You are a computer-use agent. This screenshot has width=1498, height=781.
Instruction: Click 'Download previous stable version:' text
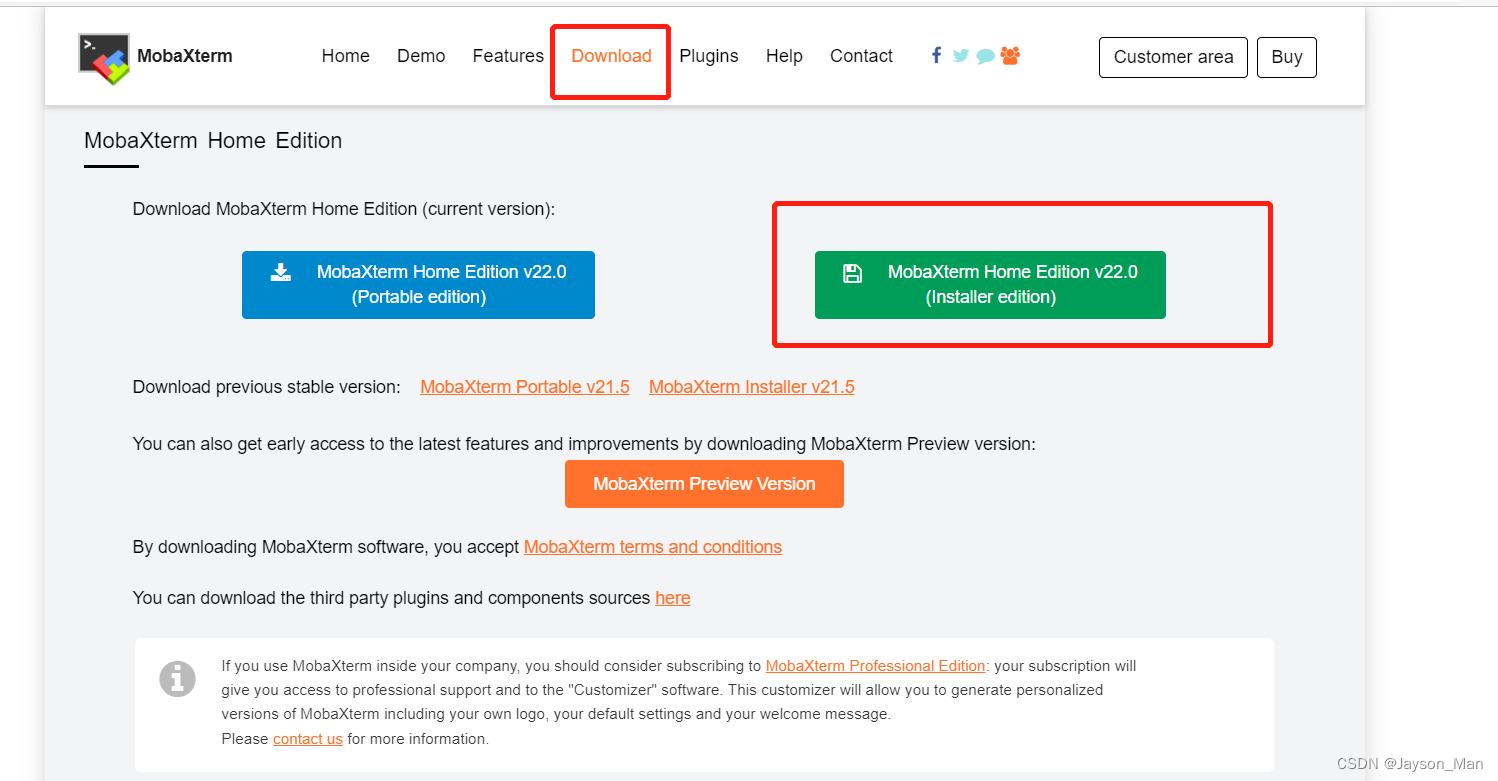(267, 387)
